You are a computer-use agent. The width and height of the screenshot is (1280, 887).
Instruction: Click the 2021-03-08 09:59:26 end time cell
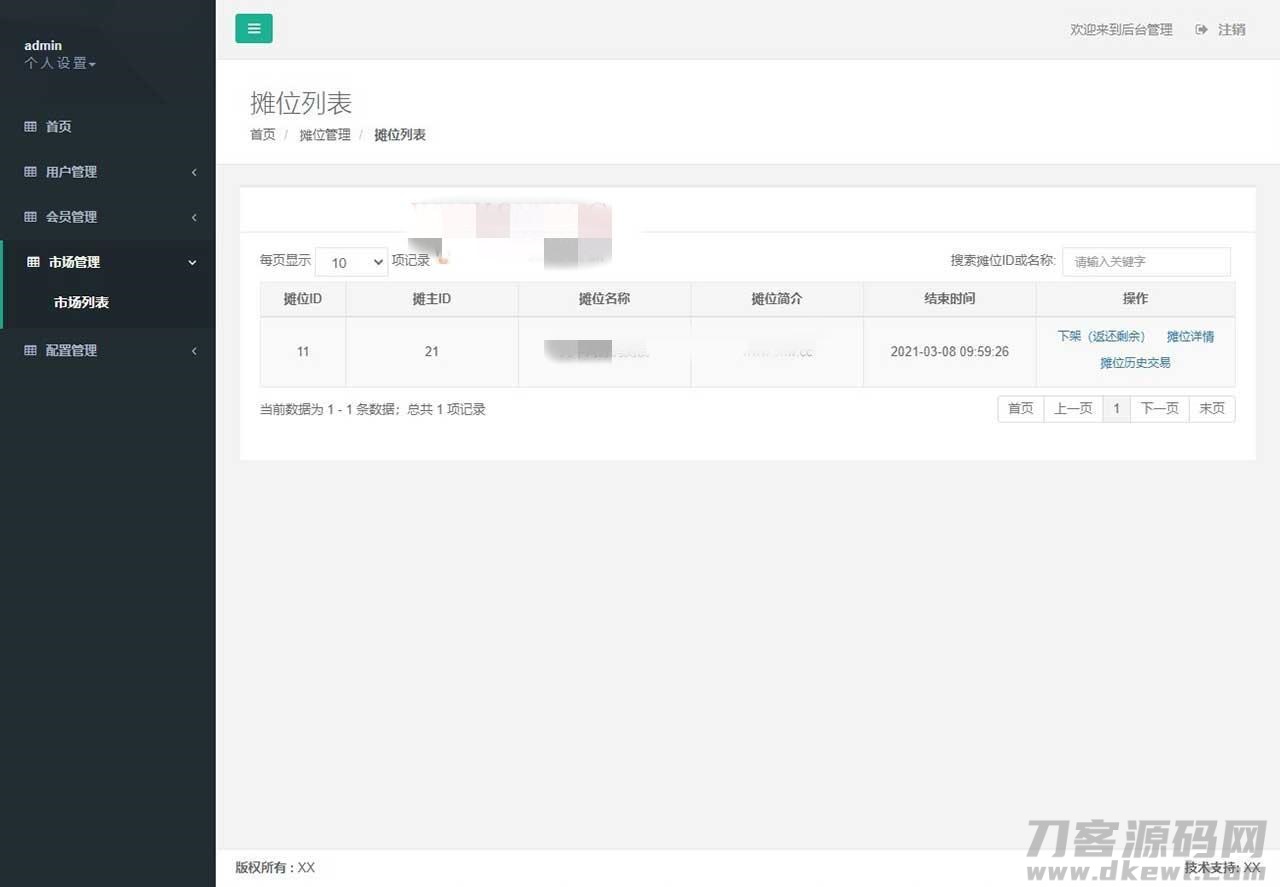click(x=950, y=352)
